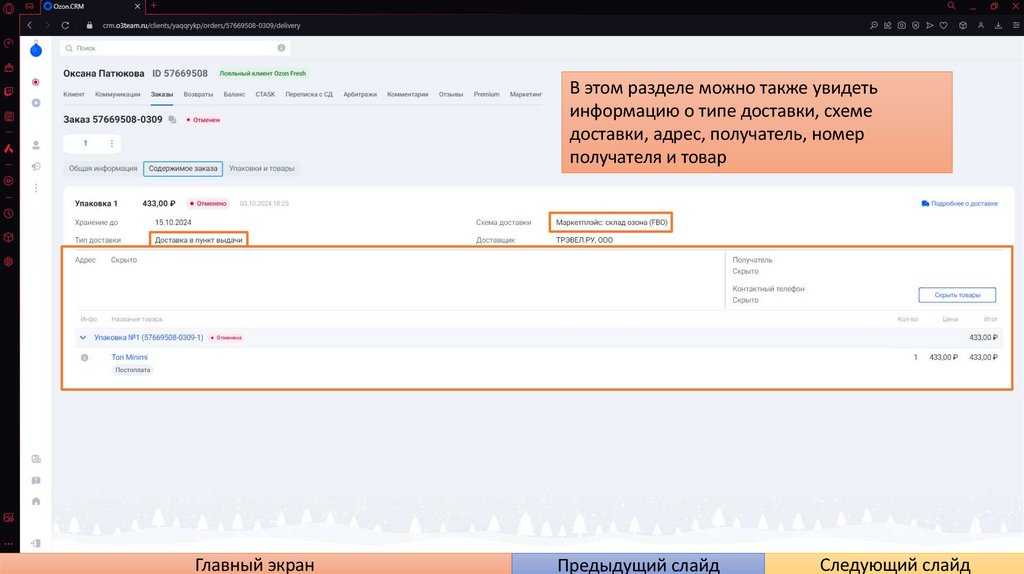This screenshot has height=574, width=1024.
Task: Click the browser sidebar cube extensions icon
Action: (x=8, y=237)
